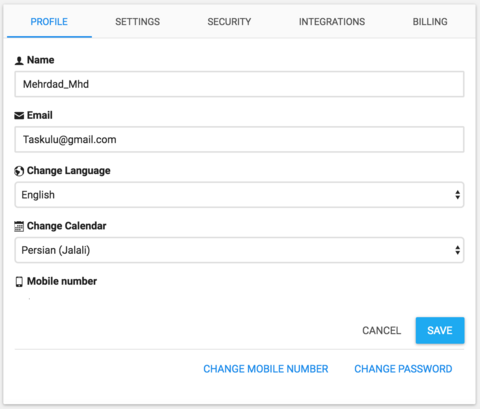Image resolution: width=480 pixels, height=409 pixels.
Task: Open the Persian (Jalali) calendar dropdown
Action: [x=239, y=250]
